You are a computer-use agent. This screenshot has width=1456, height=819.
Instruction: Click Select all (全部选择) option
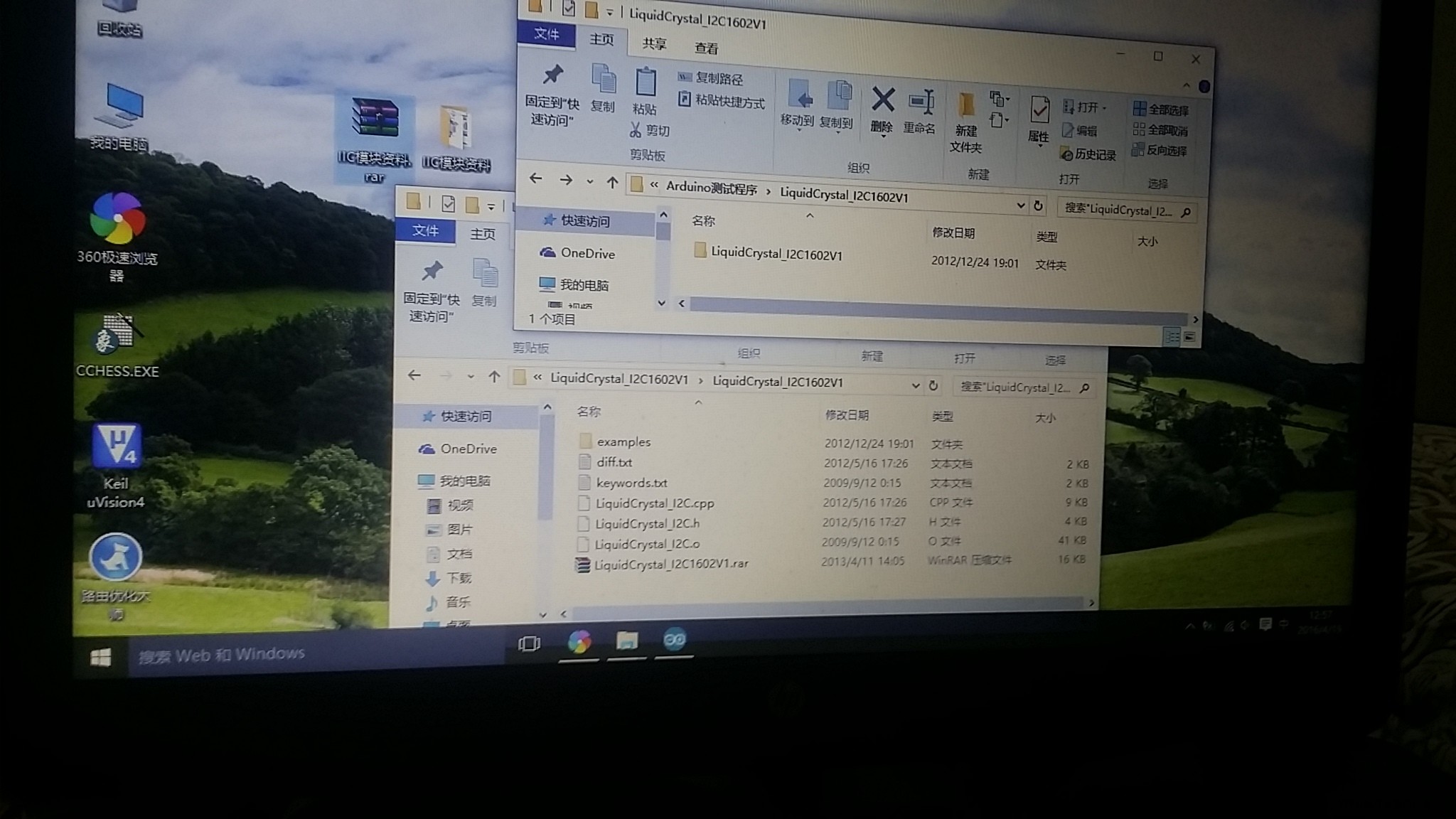pyautogui.click(x=1161, y=109)
